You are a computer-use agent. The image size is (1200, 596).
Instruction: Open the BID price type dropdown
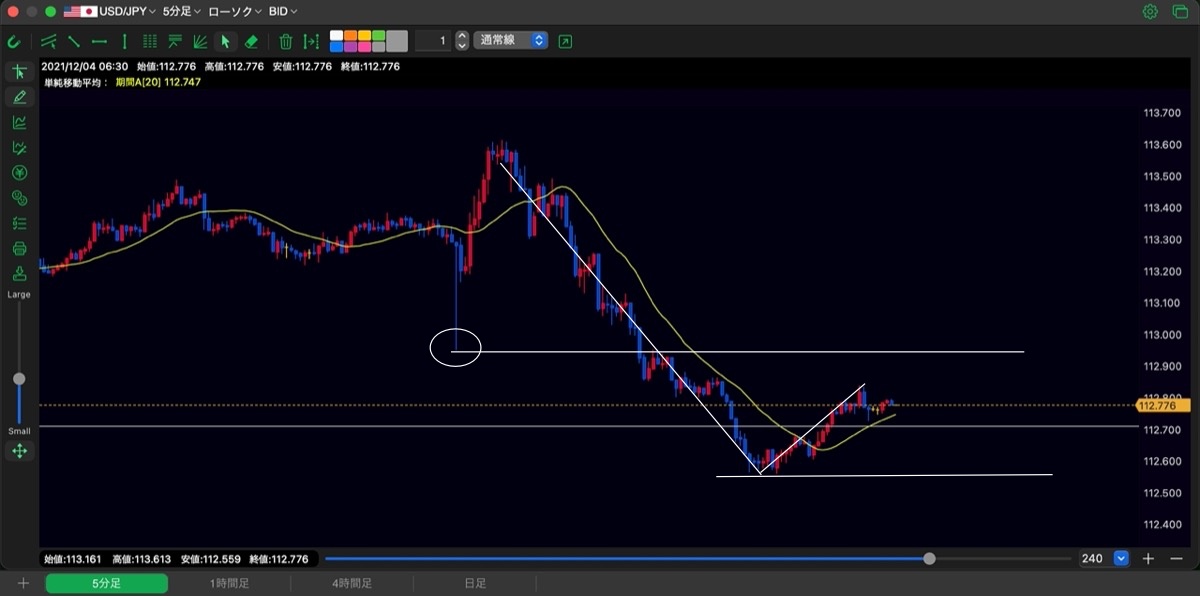(x=283, y=12)
